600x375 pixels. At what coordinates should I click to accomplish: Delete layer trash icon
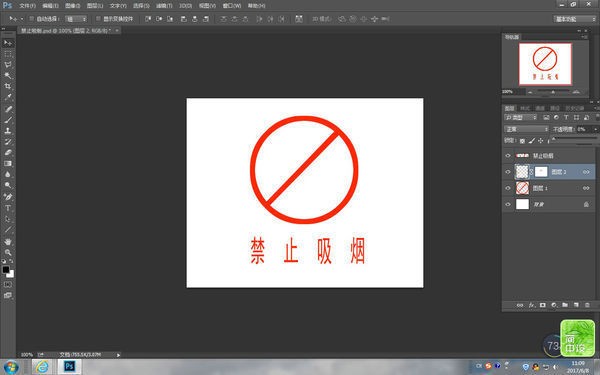tap(587, 305)
